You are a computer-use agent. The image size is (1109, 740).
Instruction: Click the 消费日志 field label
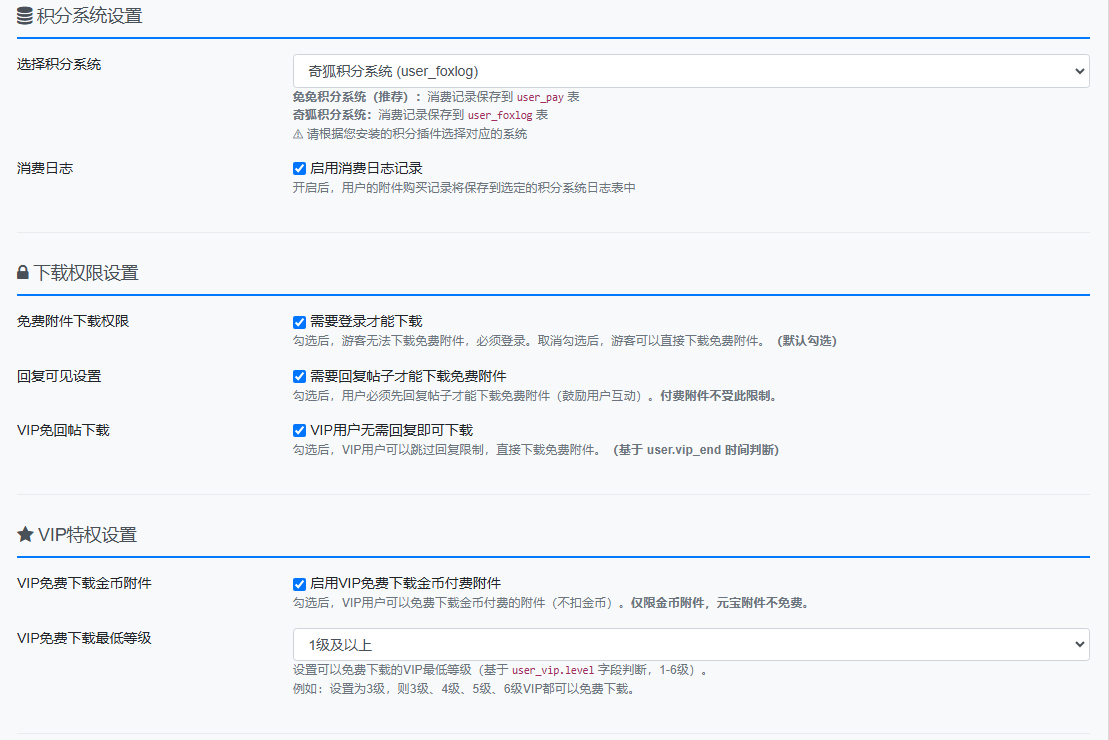click(x=45, y=168)
